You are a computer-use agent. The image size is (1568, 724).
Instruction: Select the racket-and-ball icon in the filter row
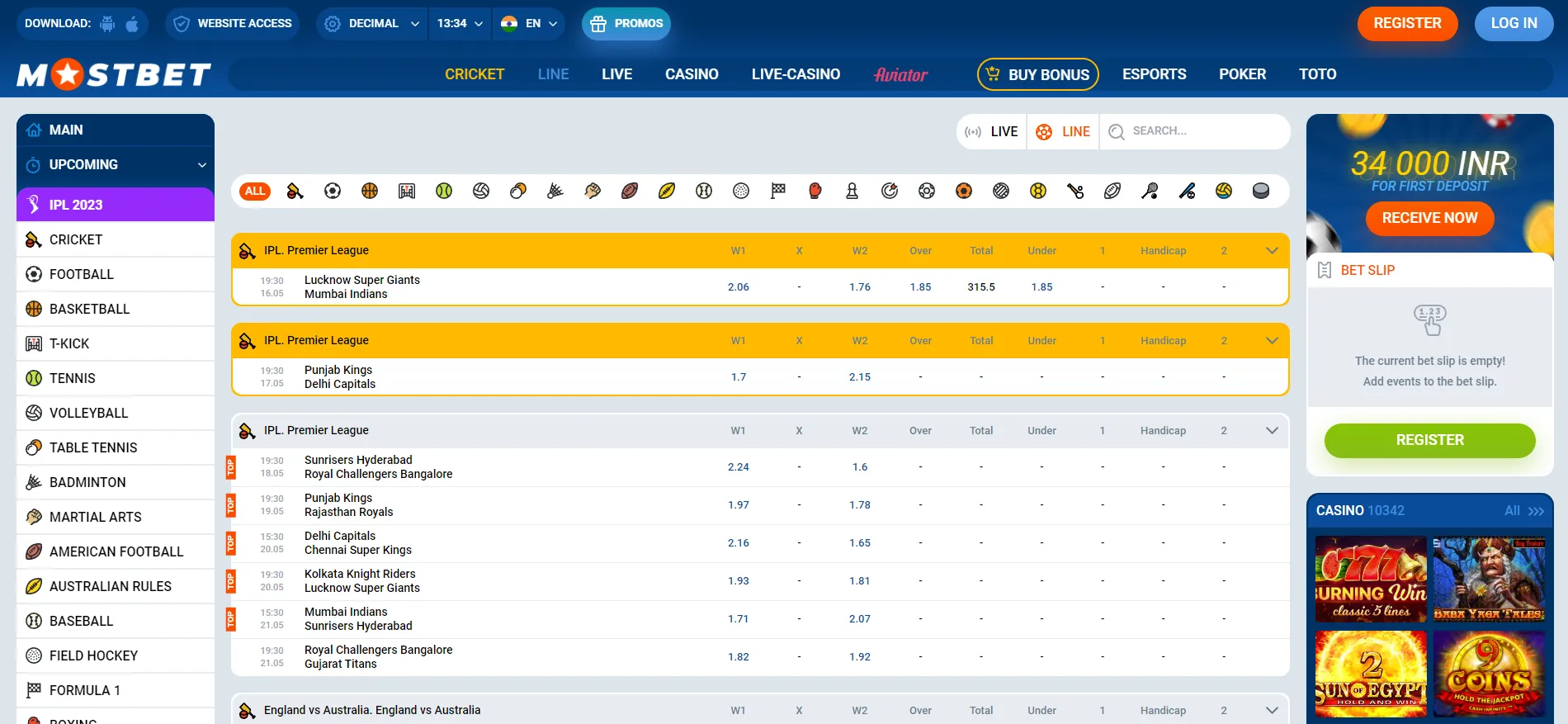[1150, 191]
